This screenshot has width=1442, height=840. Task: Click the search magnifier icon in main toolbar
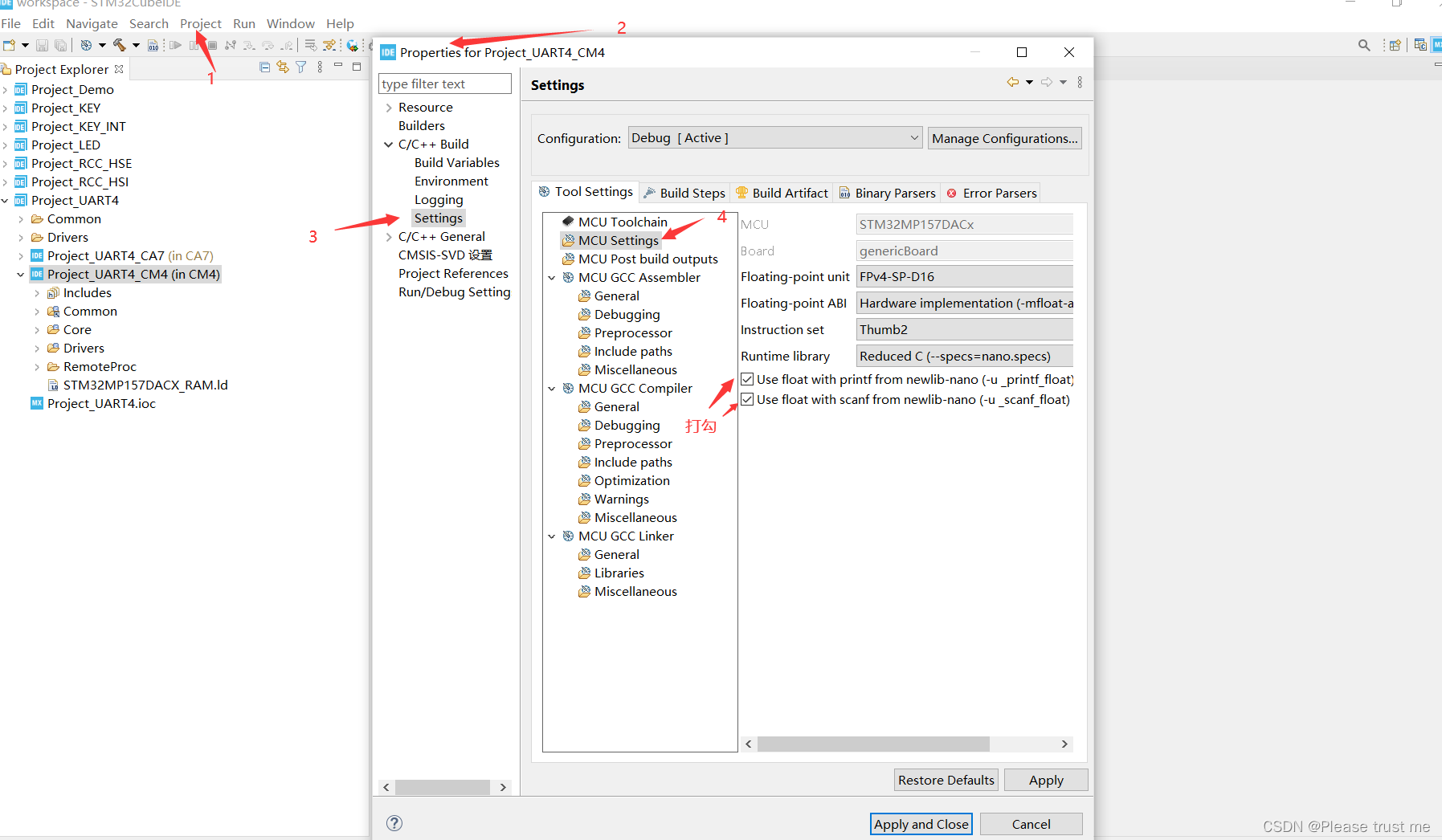[x=1364, y=45]
